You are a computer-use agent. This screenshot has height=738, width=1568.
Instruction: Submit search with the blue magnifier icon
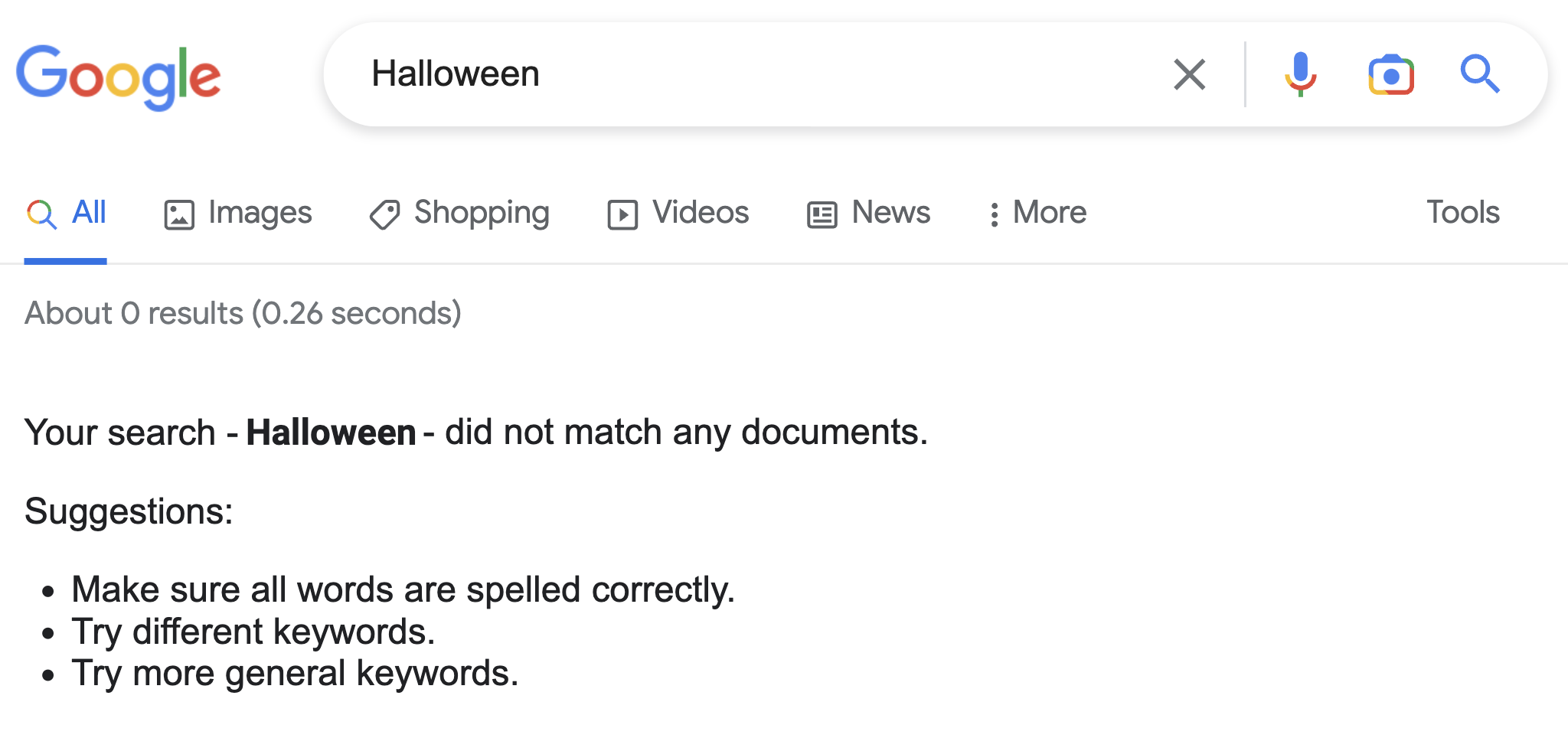pyautogui.click(x=1479, y=74)
